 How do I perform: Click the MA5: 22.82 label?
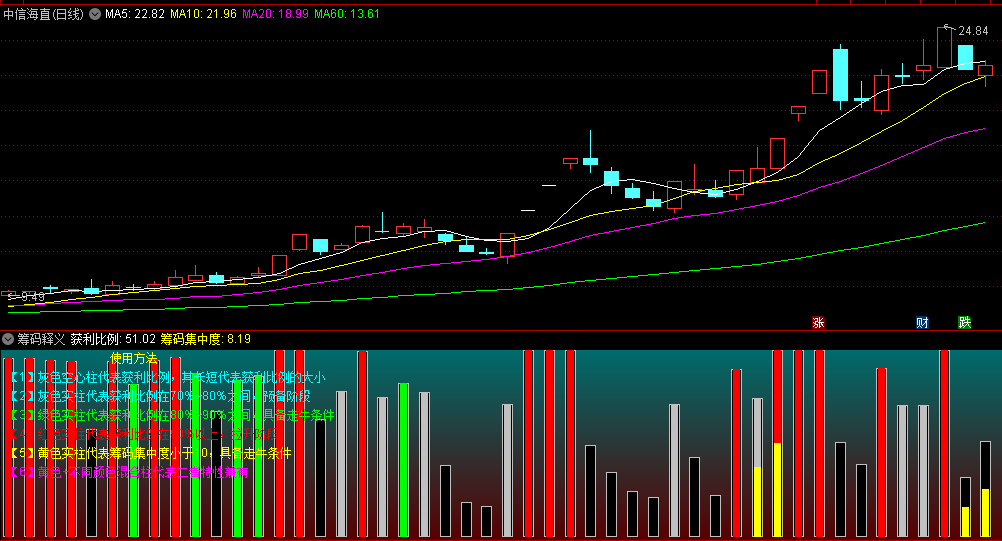coord(135,14)
